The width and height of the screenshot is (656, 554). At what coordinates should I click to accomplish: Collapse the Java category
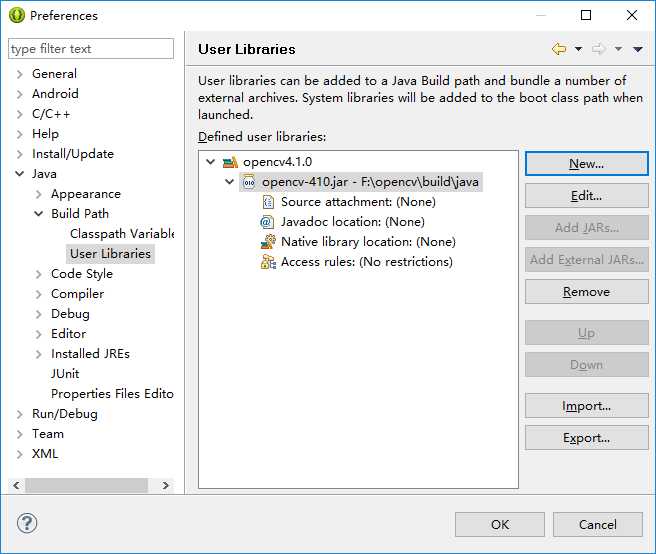[19, 174]
